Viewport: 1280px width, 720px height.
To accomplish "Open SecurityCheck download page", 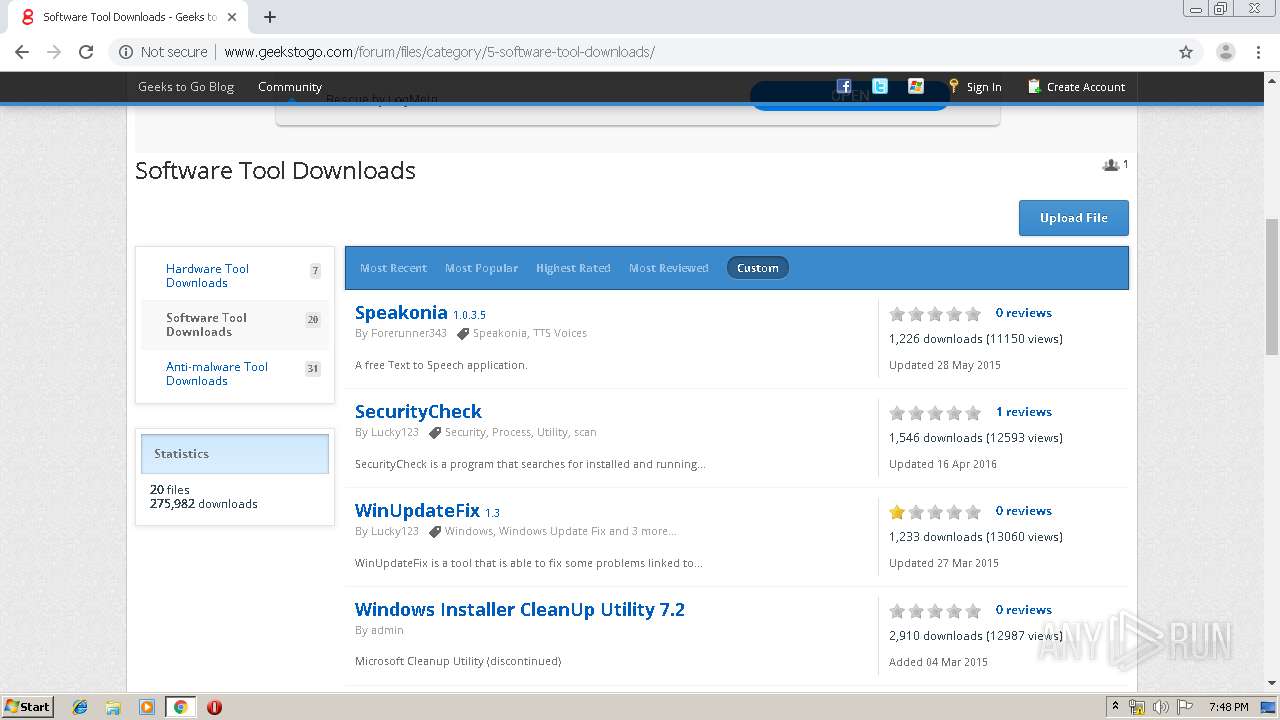I will (418, 412).
